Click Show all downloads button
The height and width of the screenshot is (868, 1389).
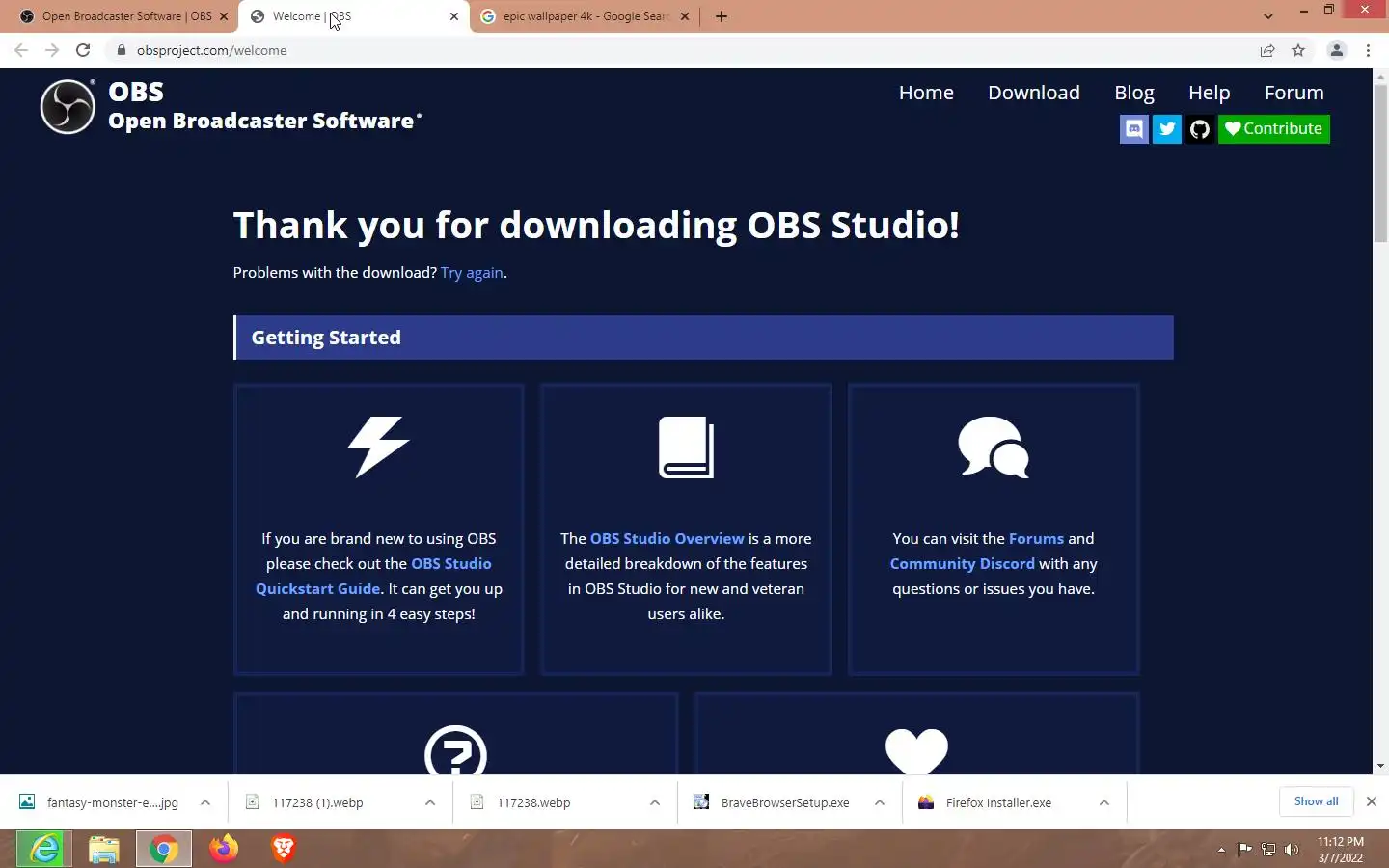[x=1316, y=801]
